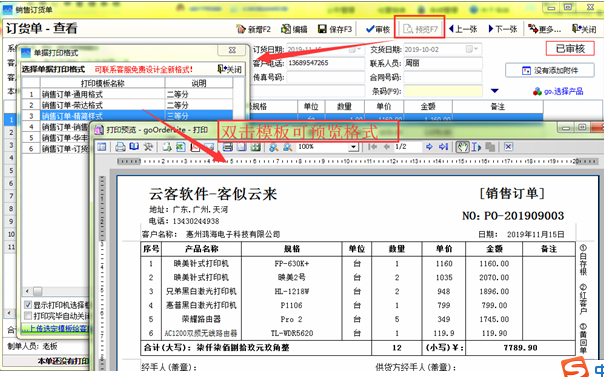Screen dimensions: 604x377
Task: Select the text selection tool
Action: pyautogui.click(x=476, y=147)
